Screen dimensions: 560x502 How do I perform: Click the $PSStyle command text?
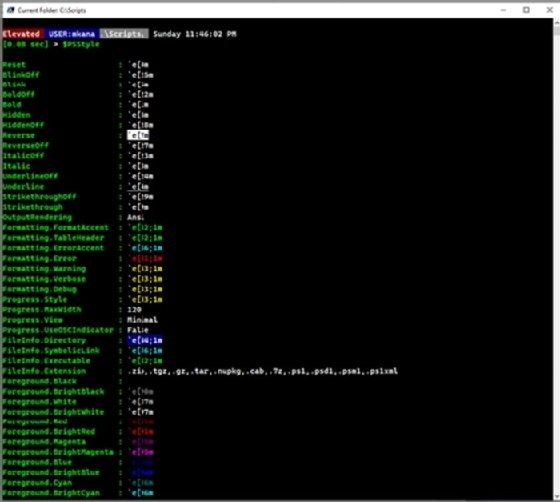pos(81,44)
